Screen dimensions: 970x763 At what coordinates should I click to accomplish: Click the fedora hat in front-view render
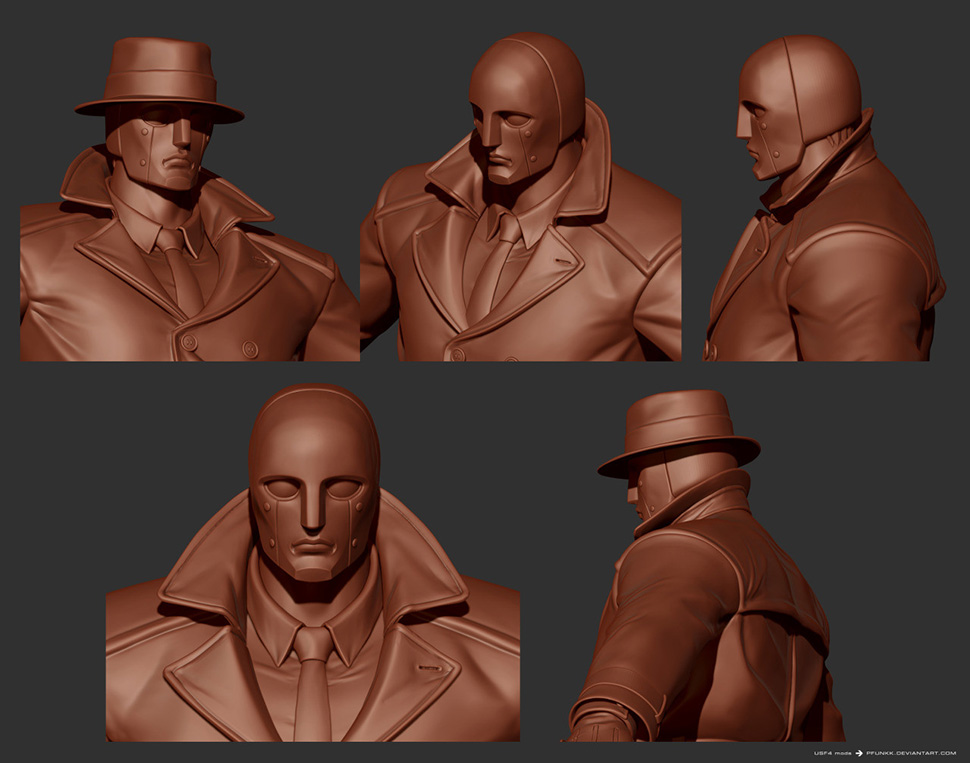click(158, 78)
